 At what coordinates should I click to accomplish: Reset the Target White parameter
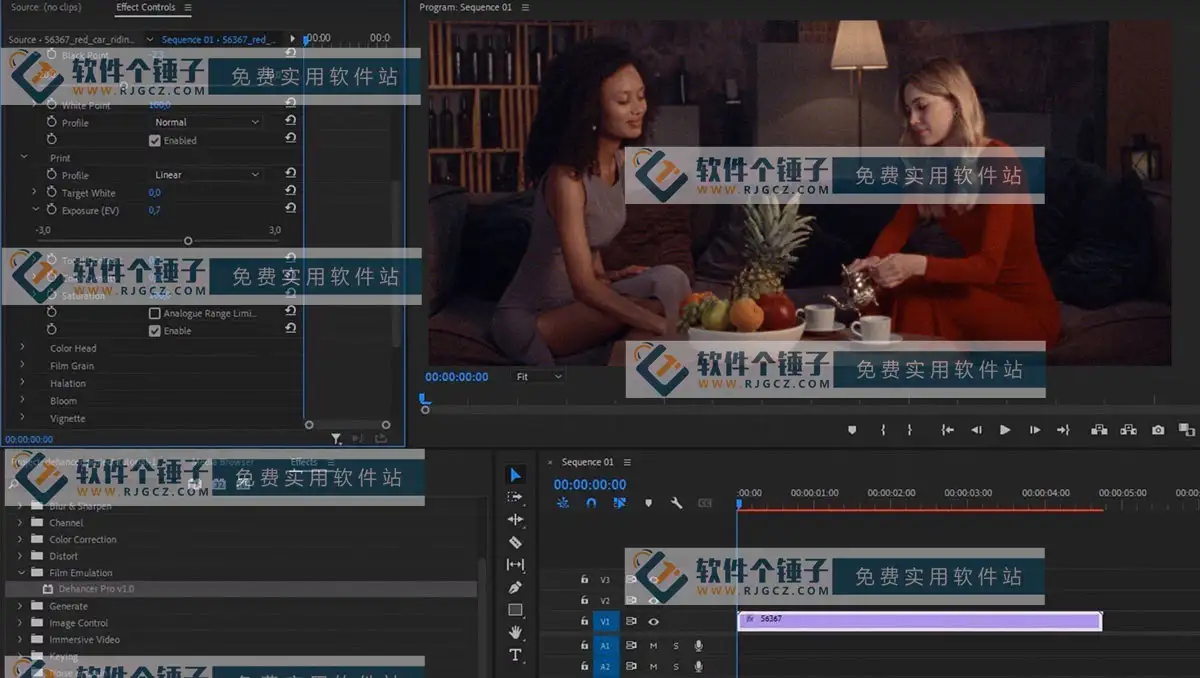pos(290,191)
